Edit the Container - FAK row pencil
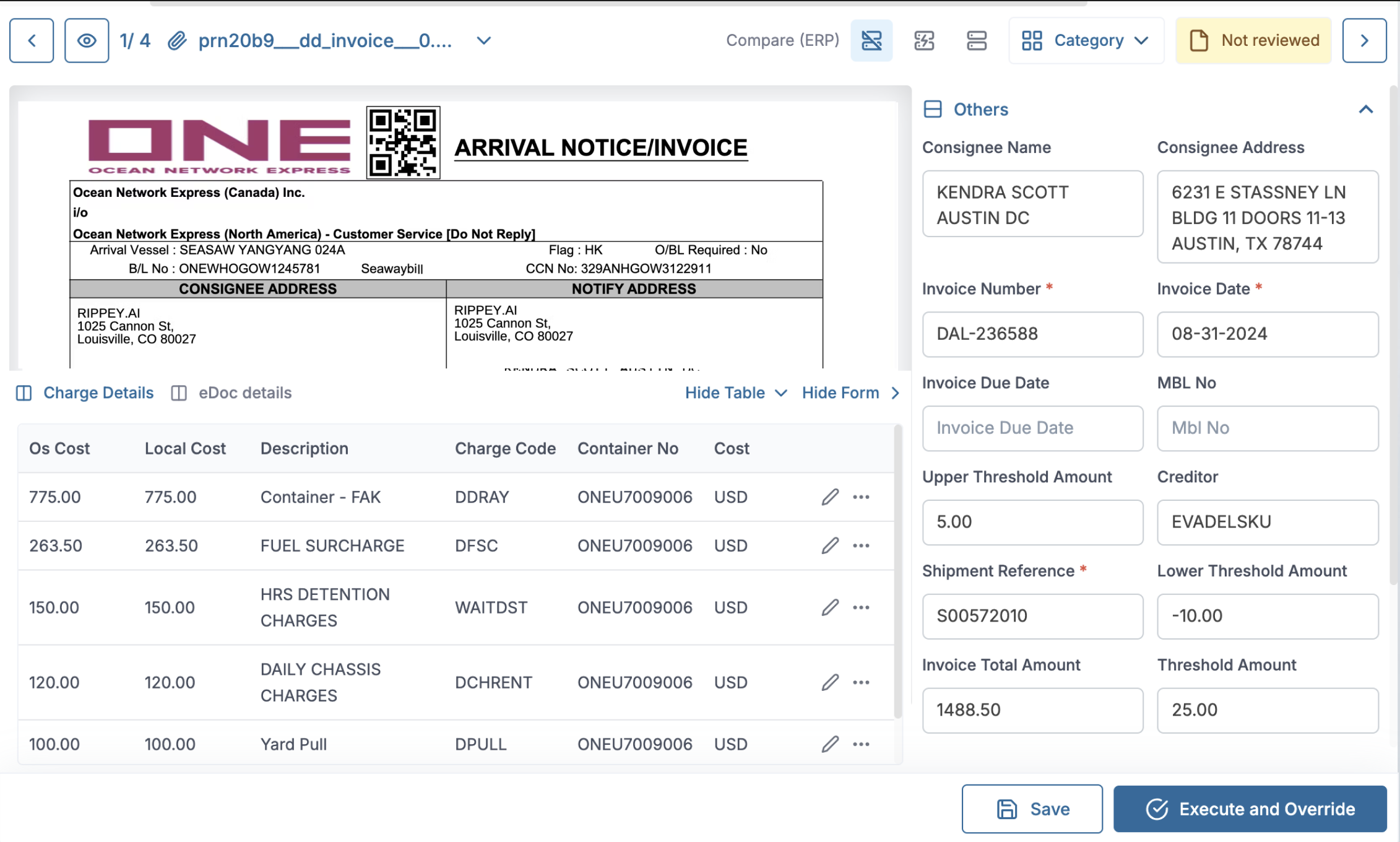The width and height of the screenshot is (1400, 842). click(x=830, y=497)
